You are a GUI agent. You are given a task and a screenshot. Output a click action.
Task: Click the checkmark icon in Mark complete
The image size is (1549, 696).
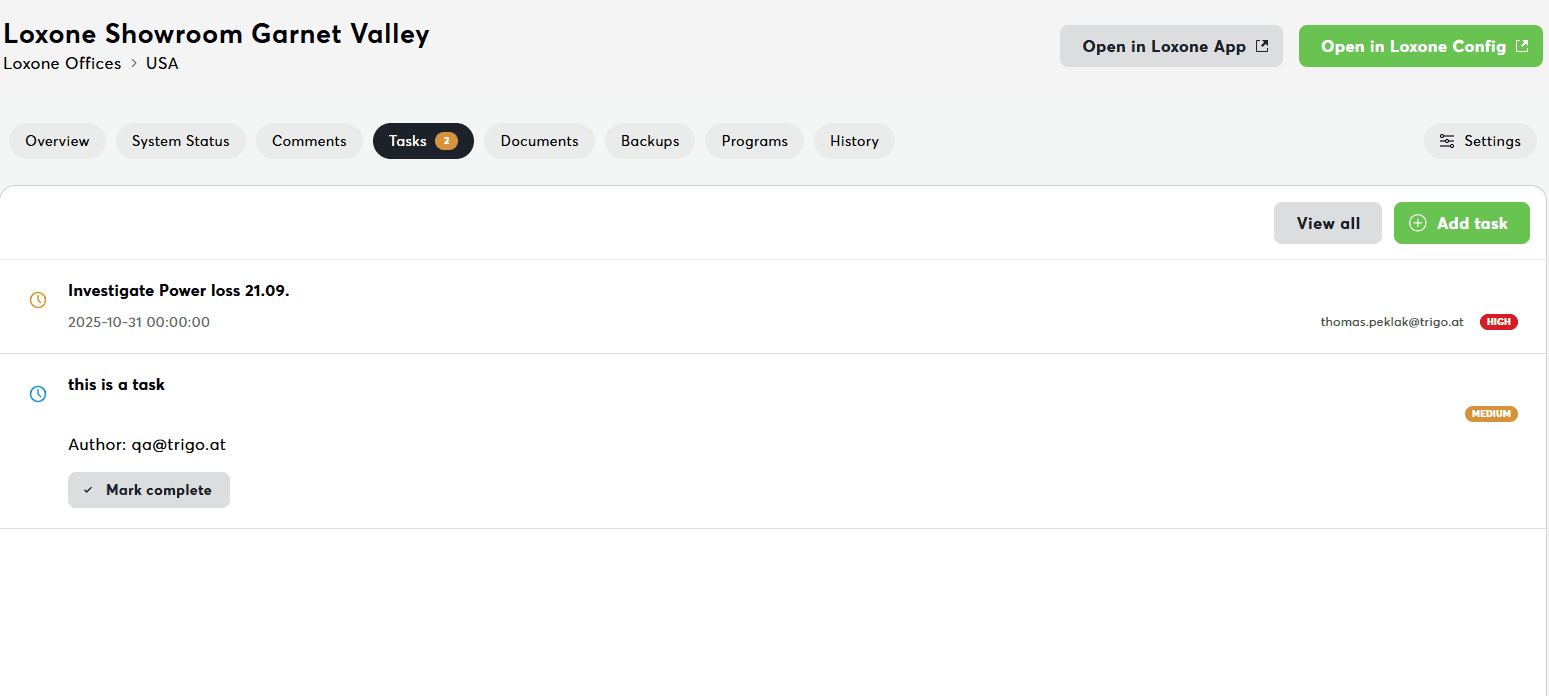coord(88,490)
